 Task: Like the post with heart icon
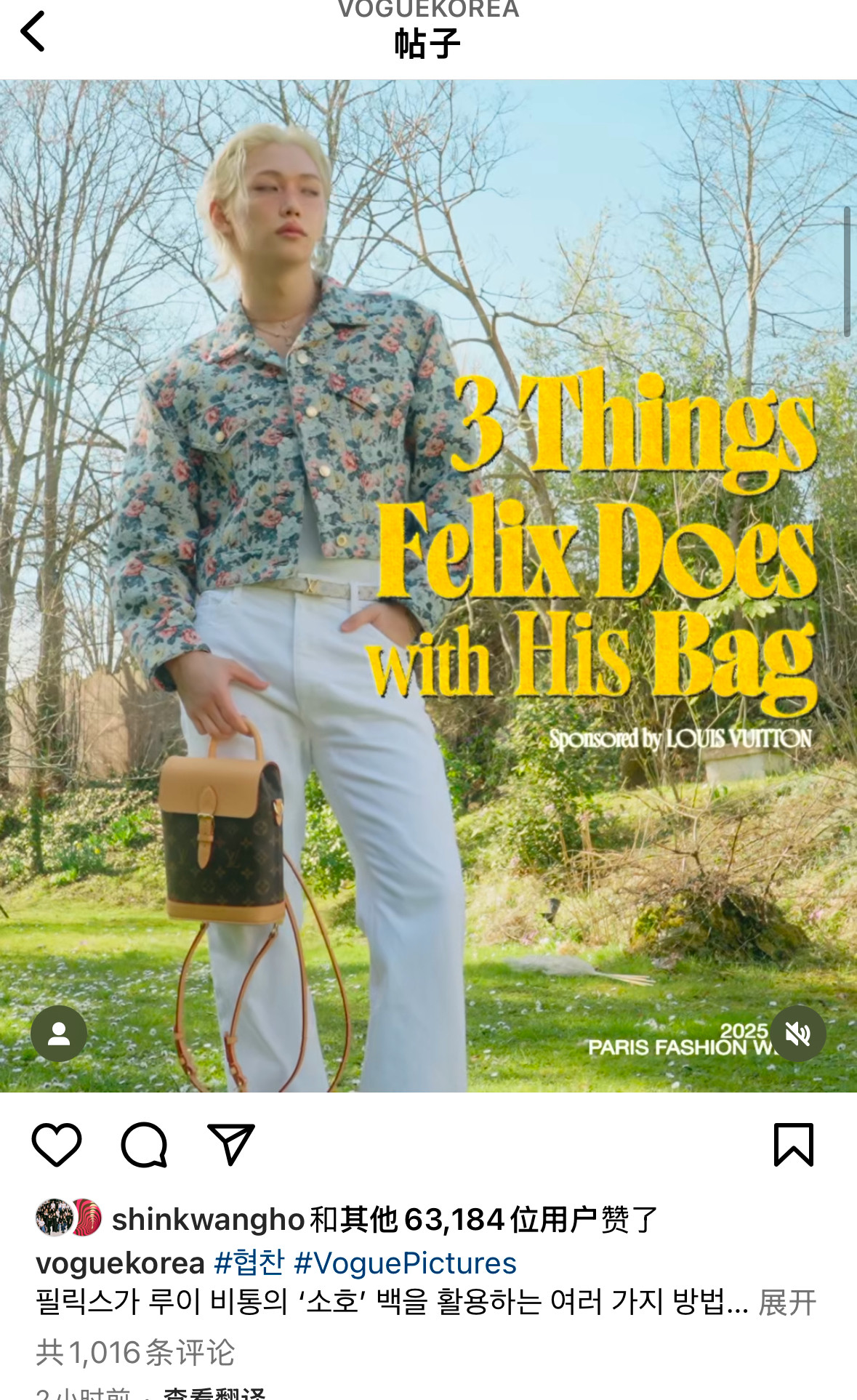(57, 1145)
